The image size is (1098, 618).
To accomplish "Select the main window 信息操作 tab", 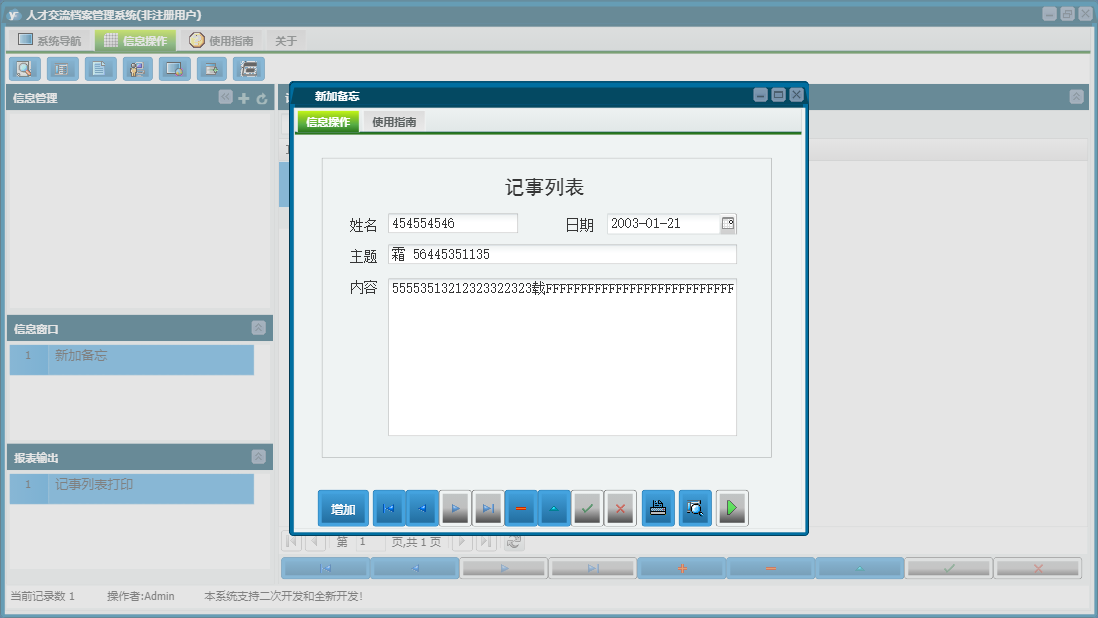I will click(136, 41).
